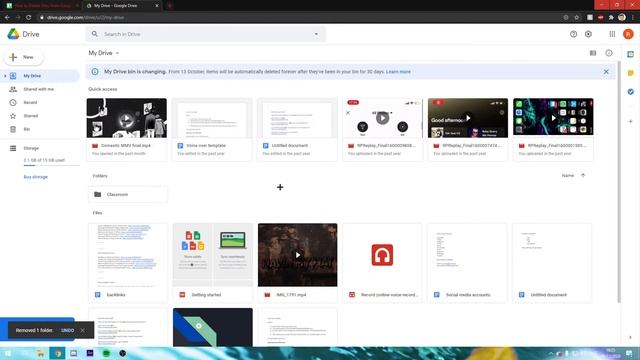Open the backlinks document
The width and height of the screenshot is (640, 360).
tap(128, 263)
